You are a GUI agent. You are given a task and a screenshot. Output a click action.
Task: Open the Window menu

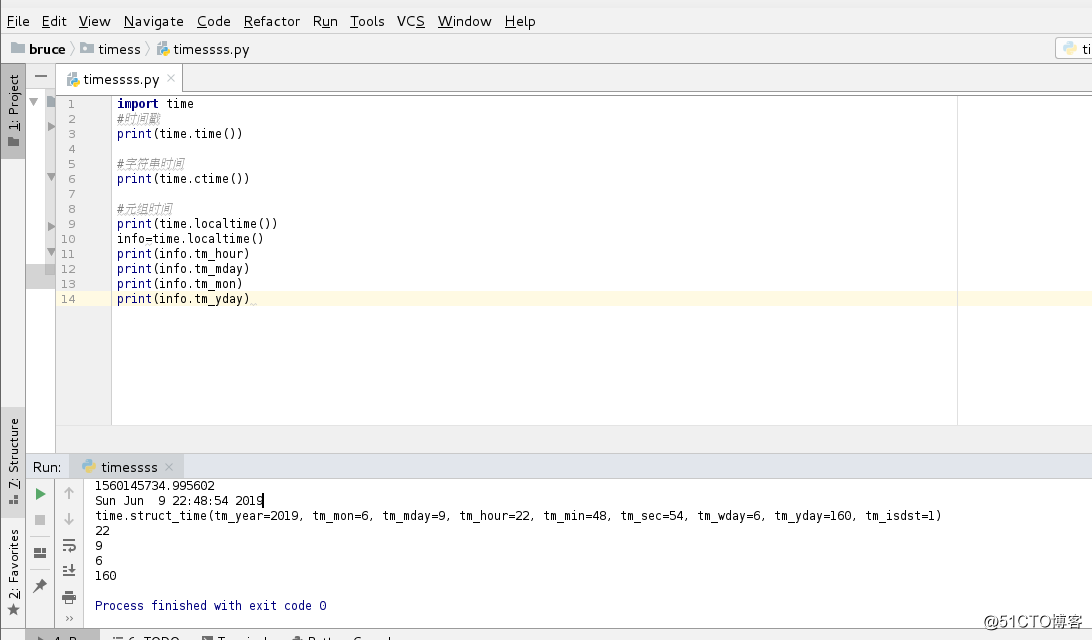(x=465, y=22)
